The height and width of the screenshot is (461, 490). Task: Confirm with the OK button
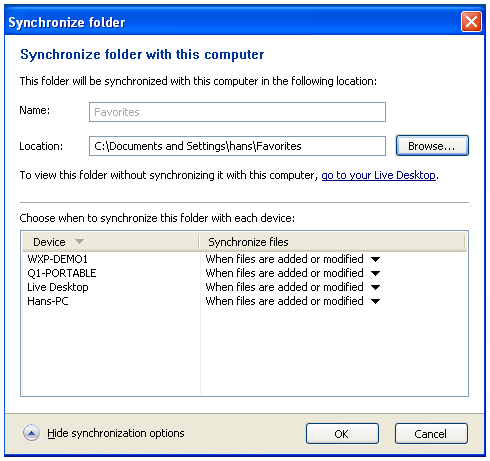point(342,434)
